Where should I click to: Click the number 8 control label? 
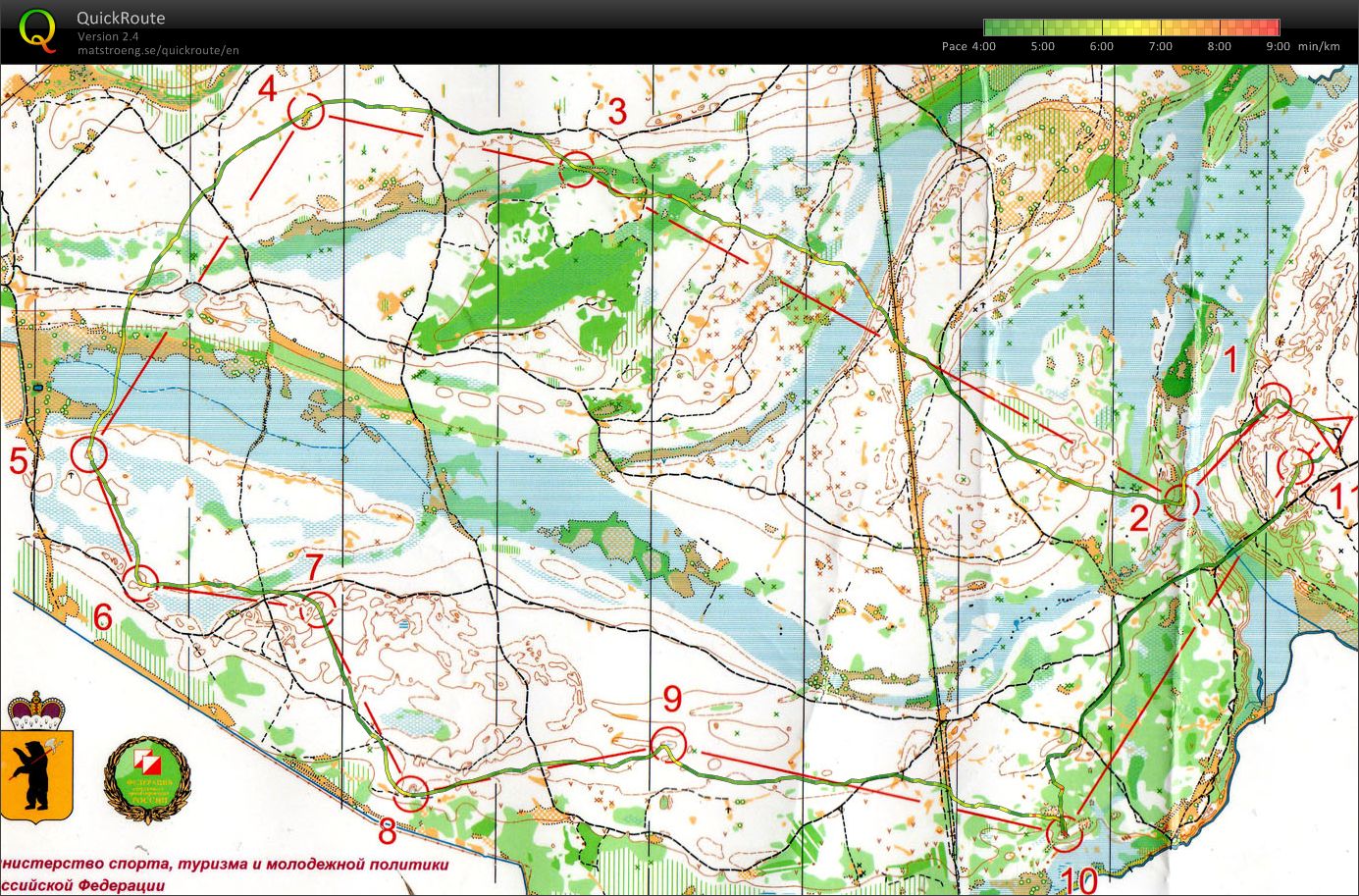pyautogui.click(x=387, y=829)
